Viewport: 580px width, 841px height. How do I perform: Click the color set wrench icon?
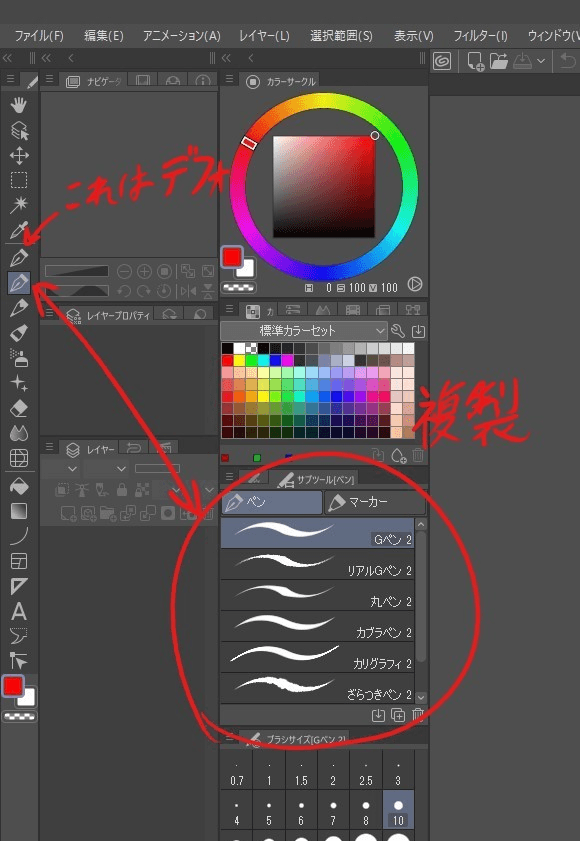[x=398, y=331]
